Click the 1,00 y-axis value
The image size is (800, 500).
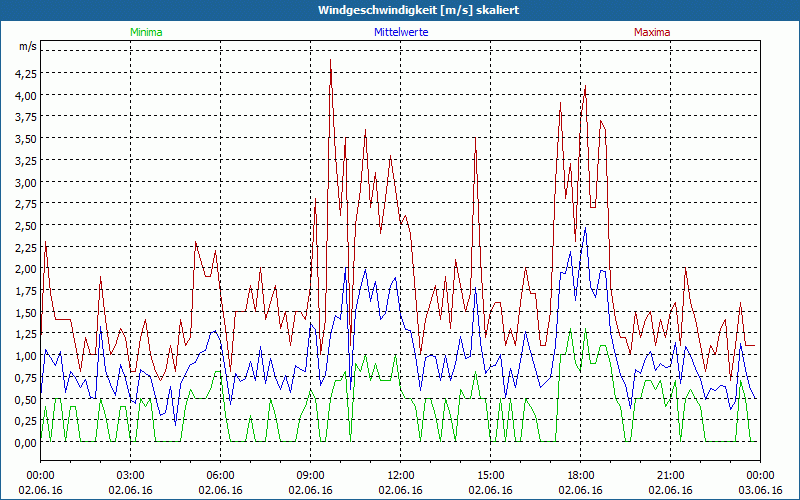click(x=26, y=356)
